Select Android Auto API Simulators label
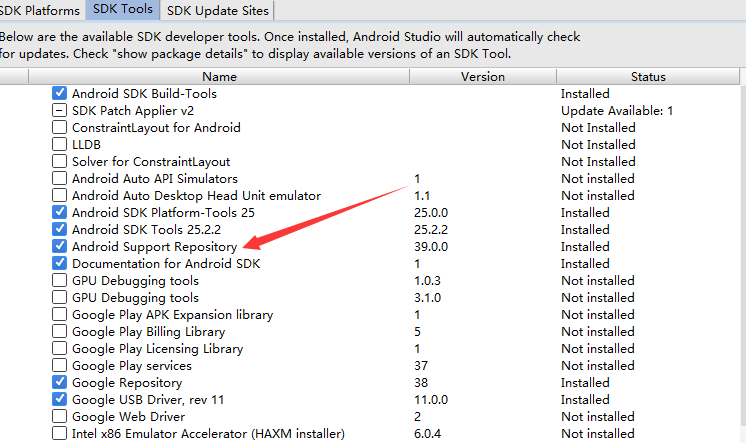This screenshot has height=443, width=746. (x=155, y=179)
